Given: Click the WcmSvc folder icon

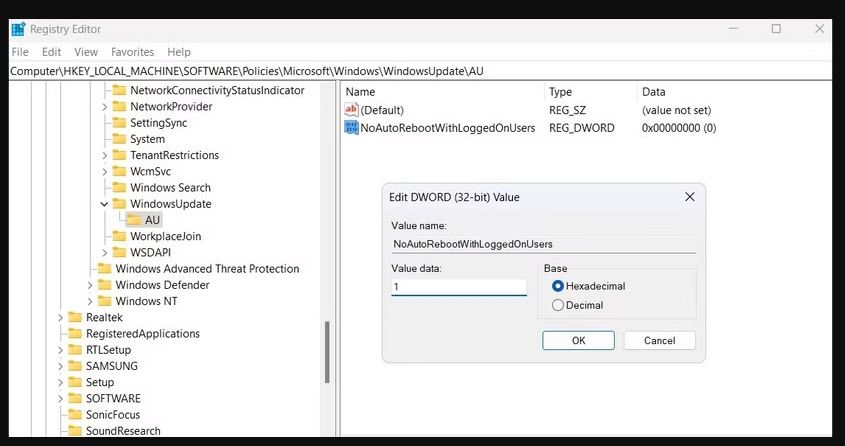Looking at the screenshot, I should coord(119,171).
